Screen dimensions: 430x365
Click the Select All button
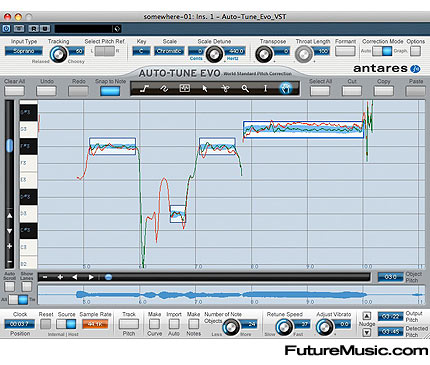pyautogui.click(x=320, y=91)
